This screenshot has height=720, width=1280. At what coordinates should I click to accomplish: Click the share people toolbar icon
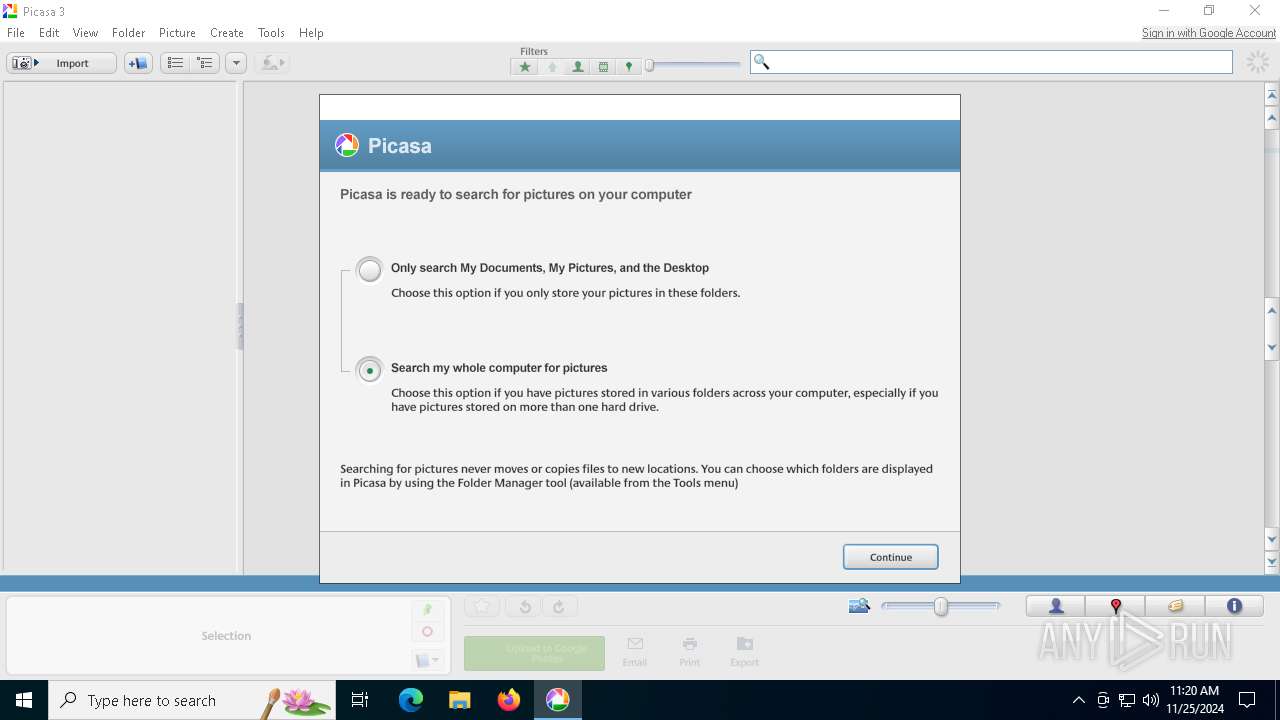click(272, 63)
